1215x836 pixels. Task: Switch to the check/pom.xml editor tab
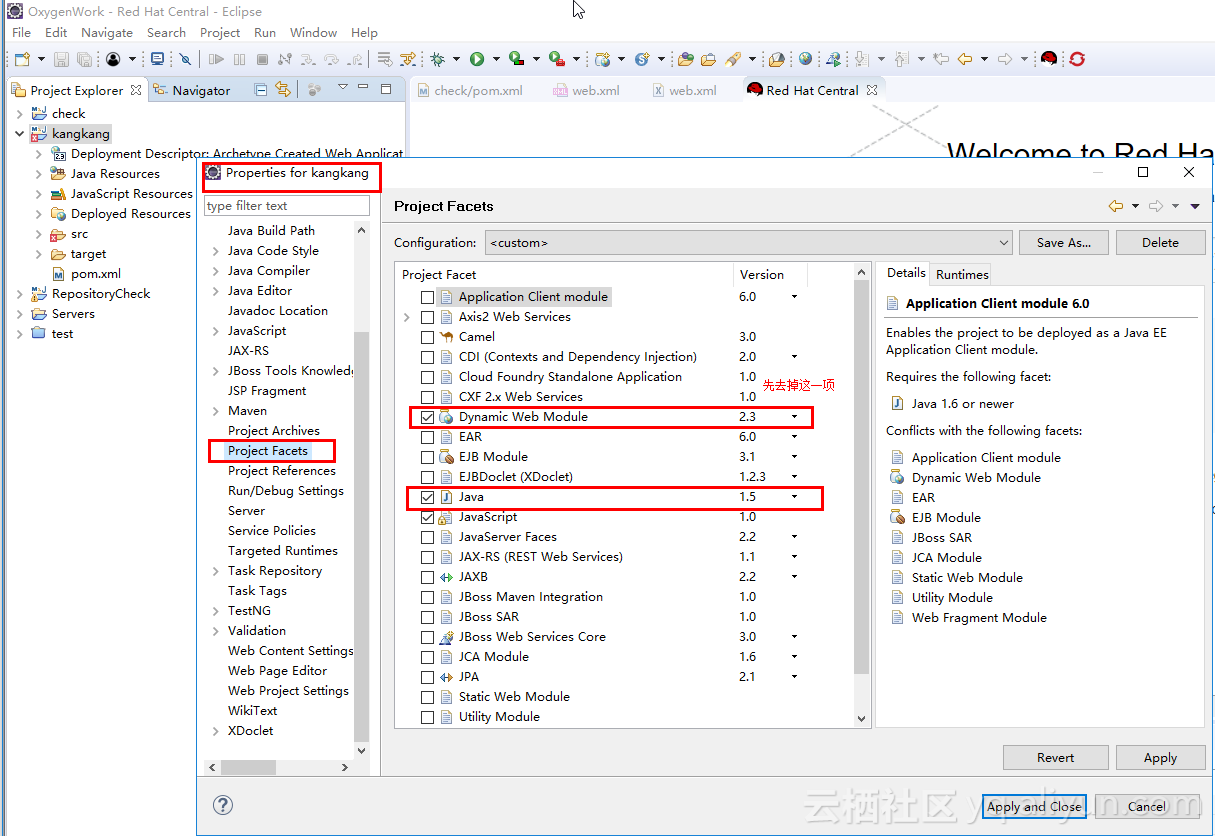coord(470,90)
